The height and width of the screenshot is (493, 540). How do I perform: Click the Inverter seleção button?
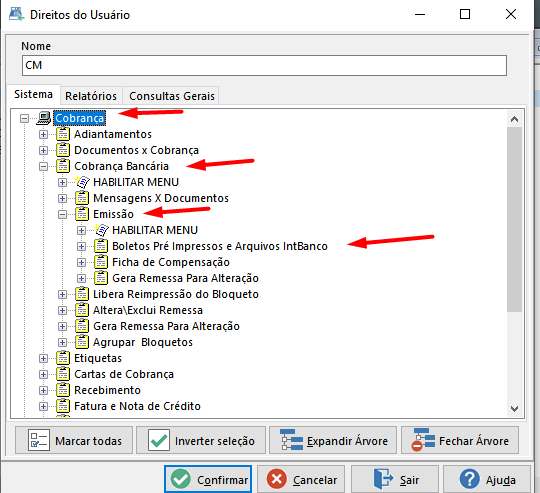click(201, 440)
